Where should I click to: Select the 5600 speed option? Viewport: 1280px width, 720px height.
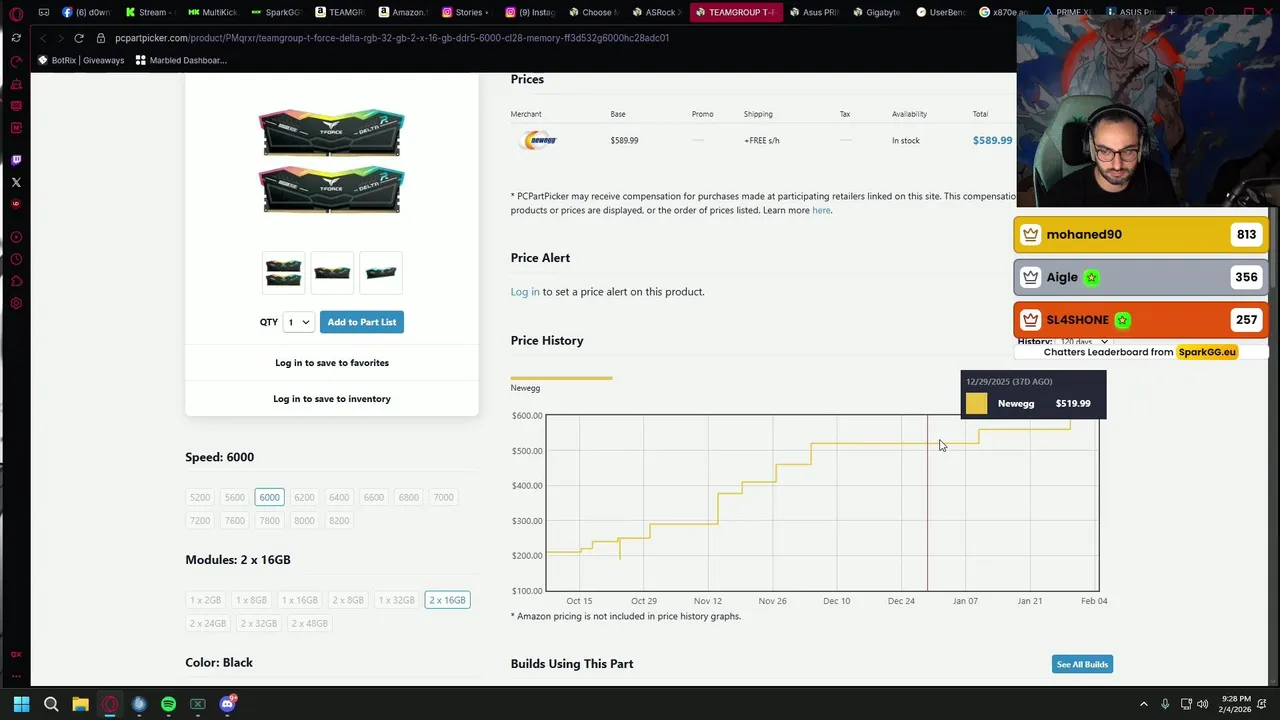235,497
